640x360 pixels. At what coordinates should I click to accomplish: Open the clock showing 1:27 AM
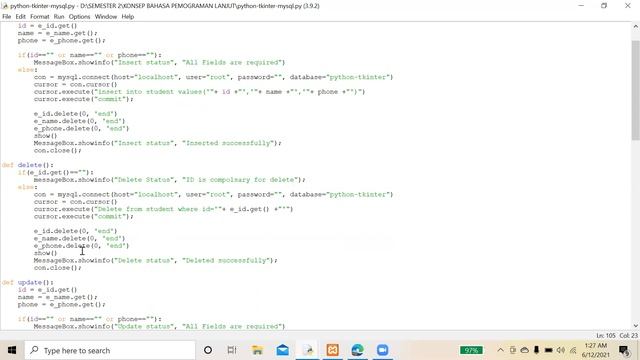coord(596,350)
